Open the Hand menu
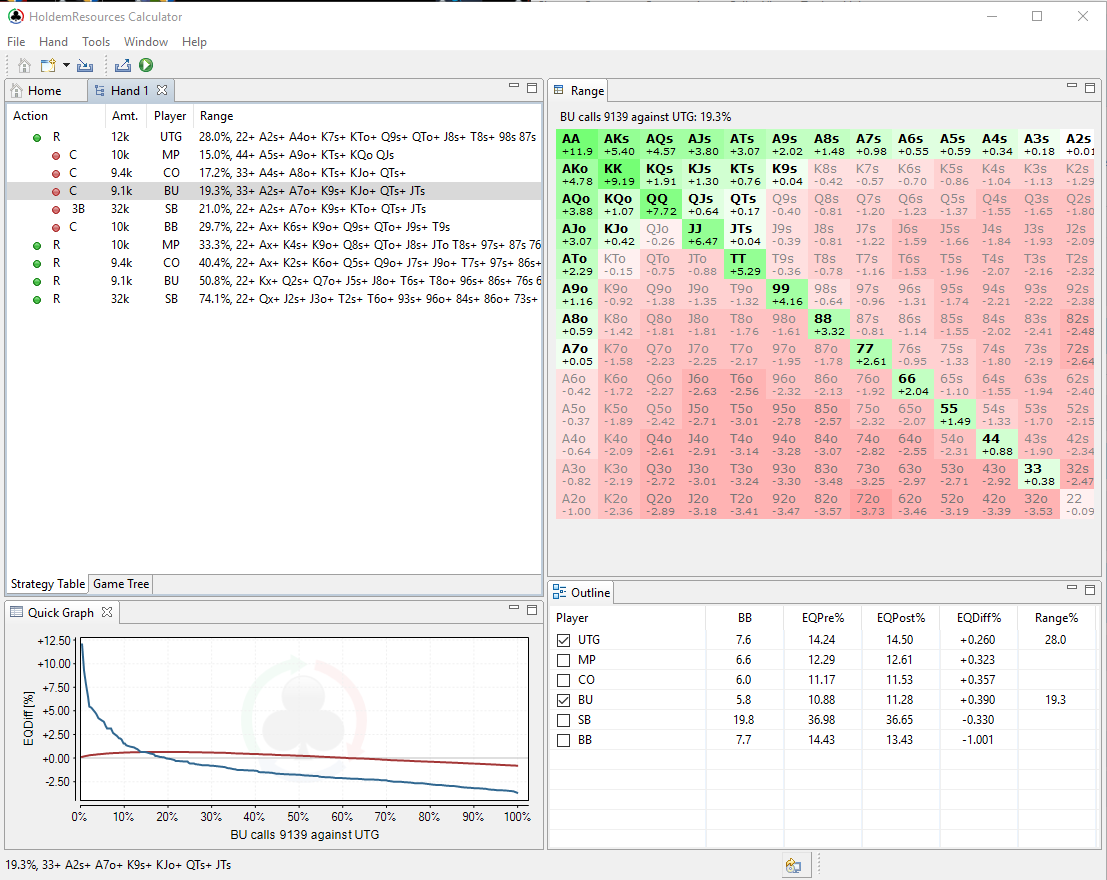This screenshot has width=1107, height=880. coord(54,42)
